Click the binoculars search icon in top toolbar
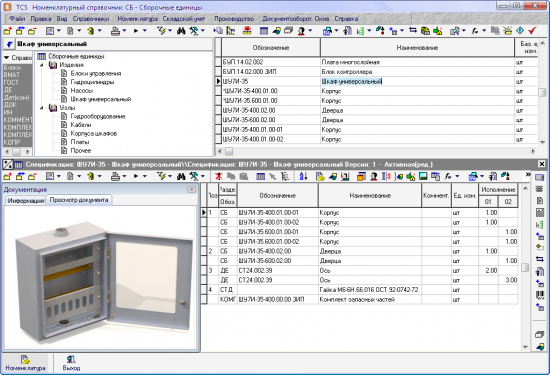Viewport: 550px width, 375px height. click(x=181, y=31)
